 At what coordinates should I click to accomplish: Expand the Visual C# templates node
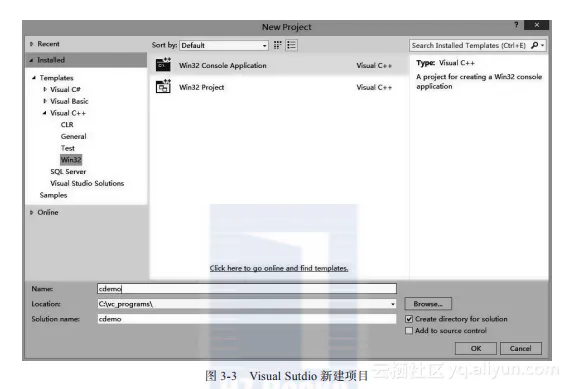point(45,89)
